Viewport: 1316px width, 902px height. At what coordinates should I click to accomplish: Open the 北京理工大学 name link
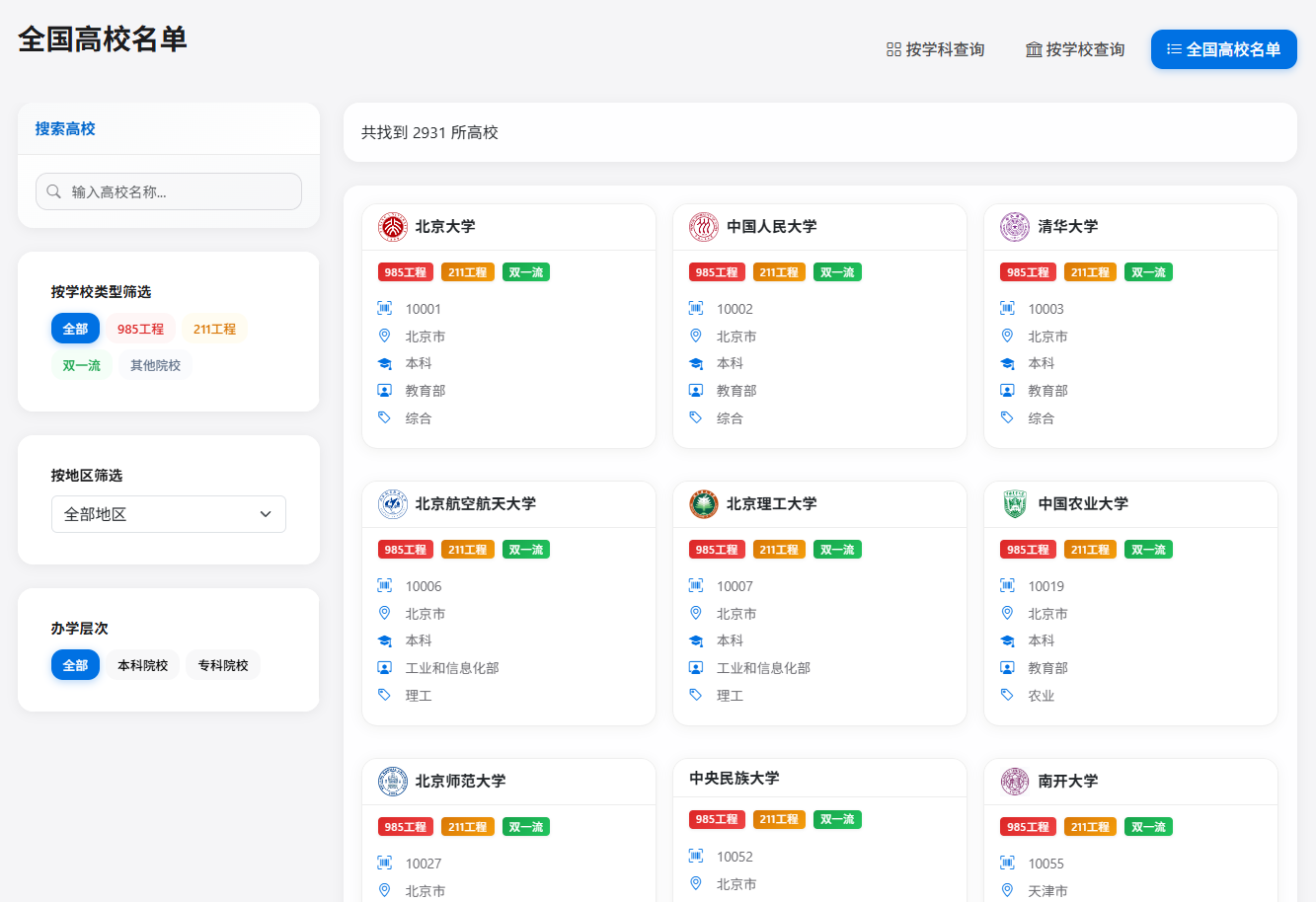pos(772,504)
